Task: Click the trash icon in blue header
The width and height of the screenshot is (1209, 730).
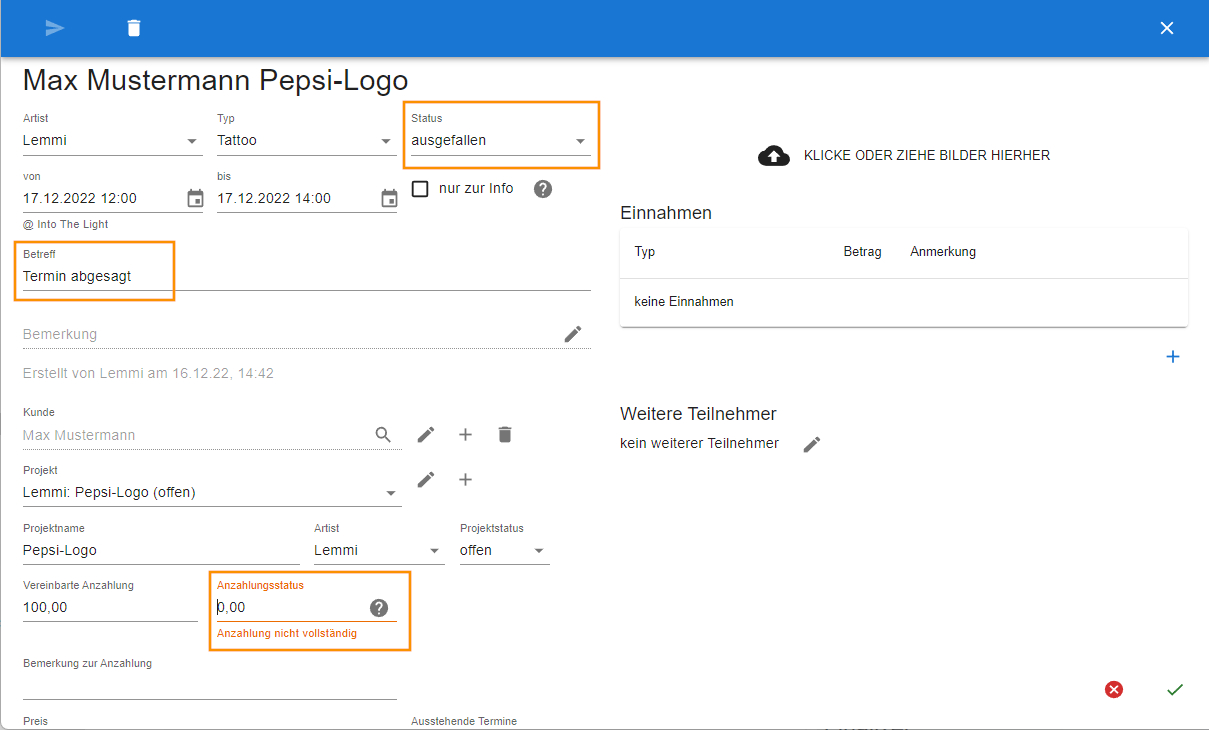Action: 134,28
